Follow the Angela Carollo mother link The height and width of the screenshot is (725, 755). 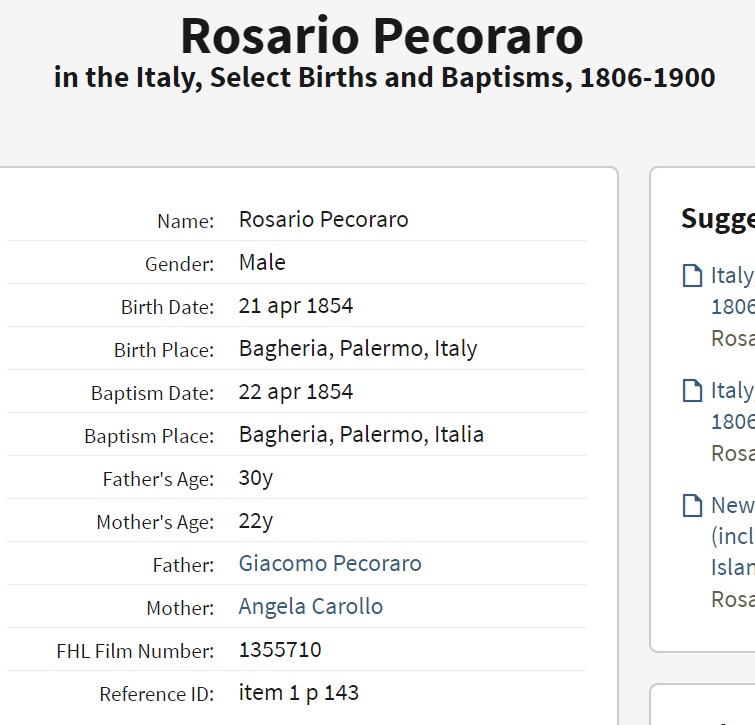coord(310,607)
